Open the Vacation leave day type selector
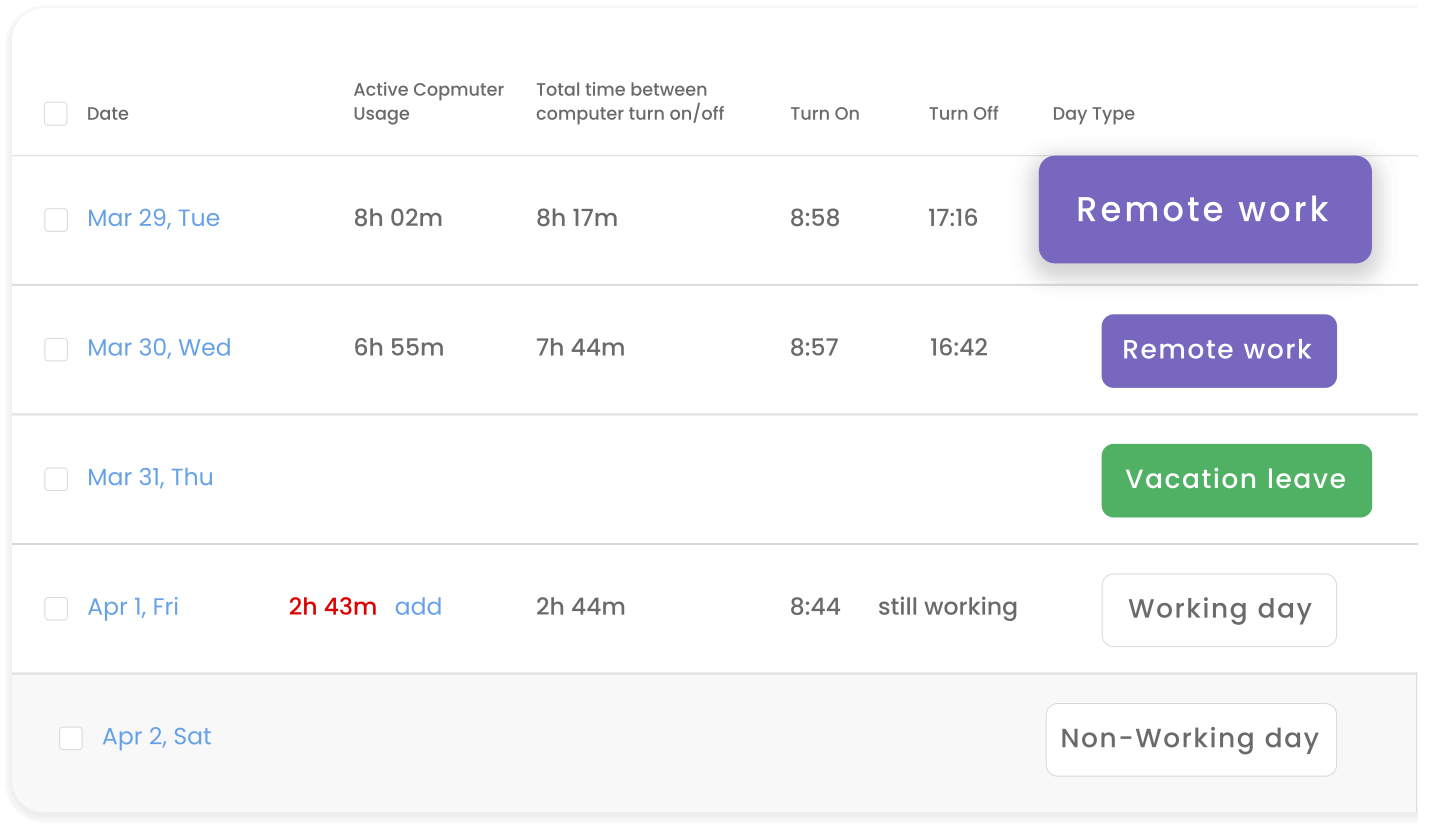This screenshot has height=828, width=1430. coord(1236,480)
